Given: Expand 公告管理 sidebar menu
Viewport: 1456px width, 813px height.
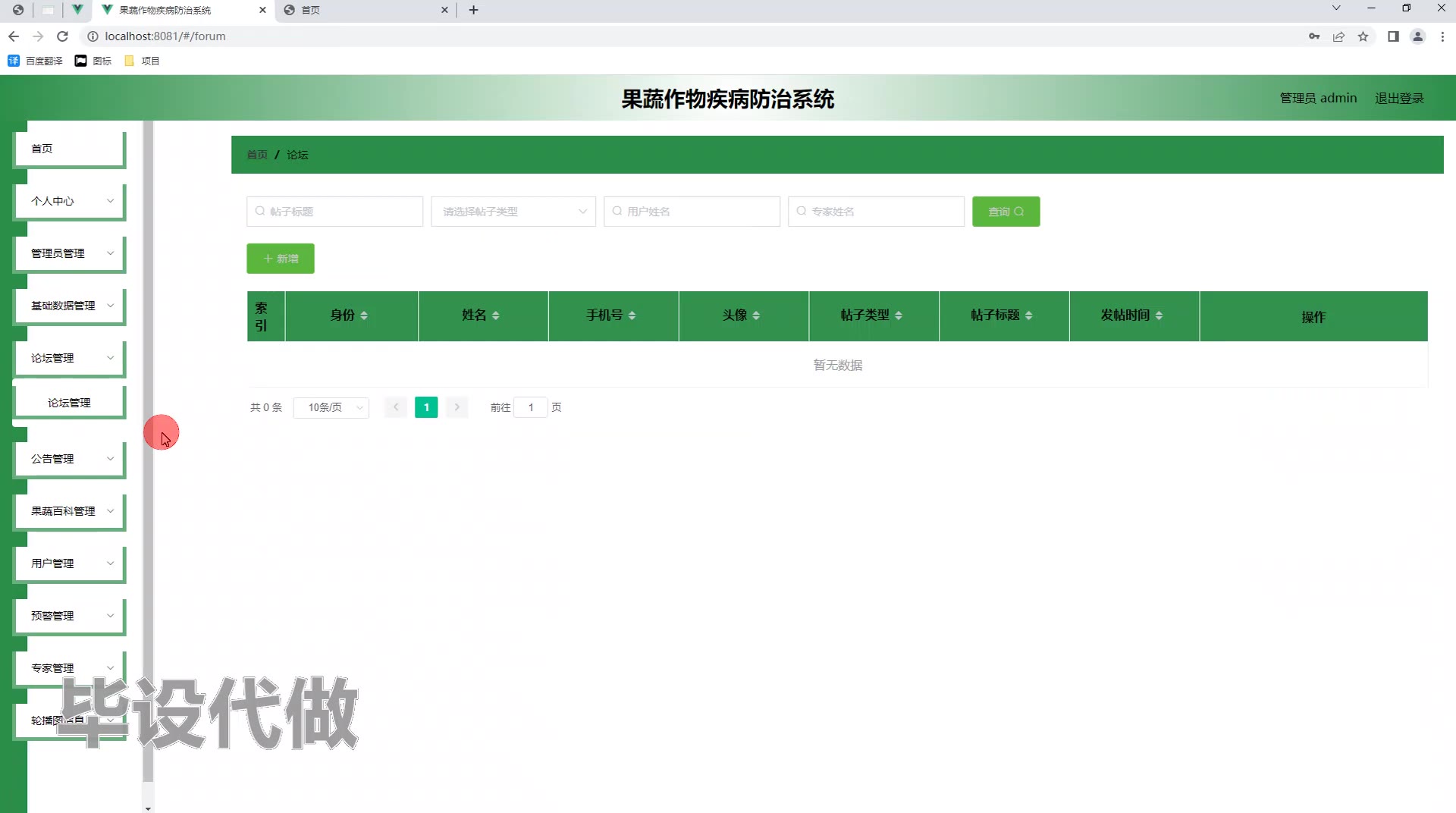Looking at the screenshot, I should coord(70,459).
